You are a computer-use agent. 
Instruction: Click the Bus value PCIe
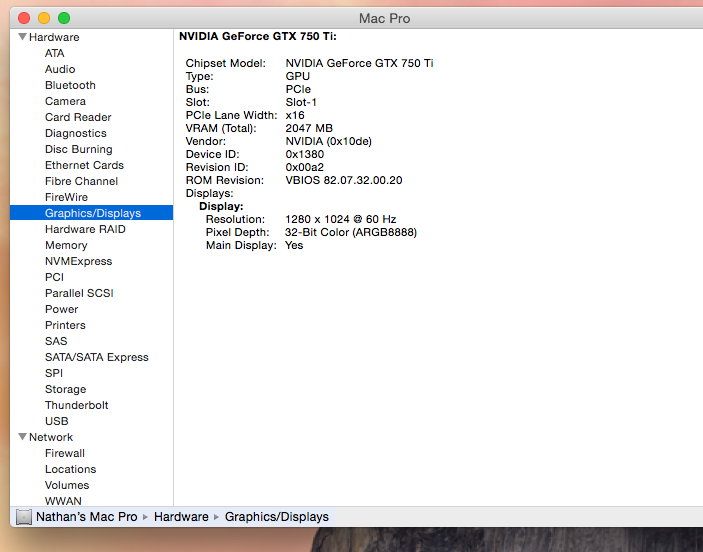click(x=298, y=89)
